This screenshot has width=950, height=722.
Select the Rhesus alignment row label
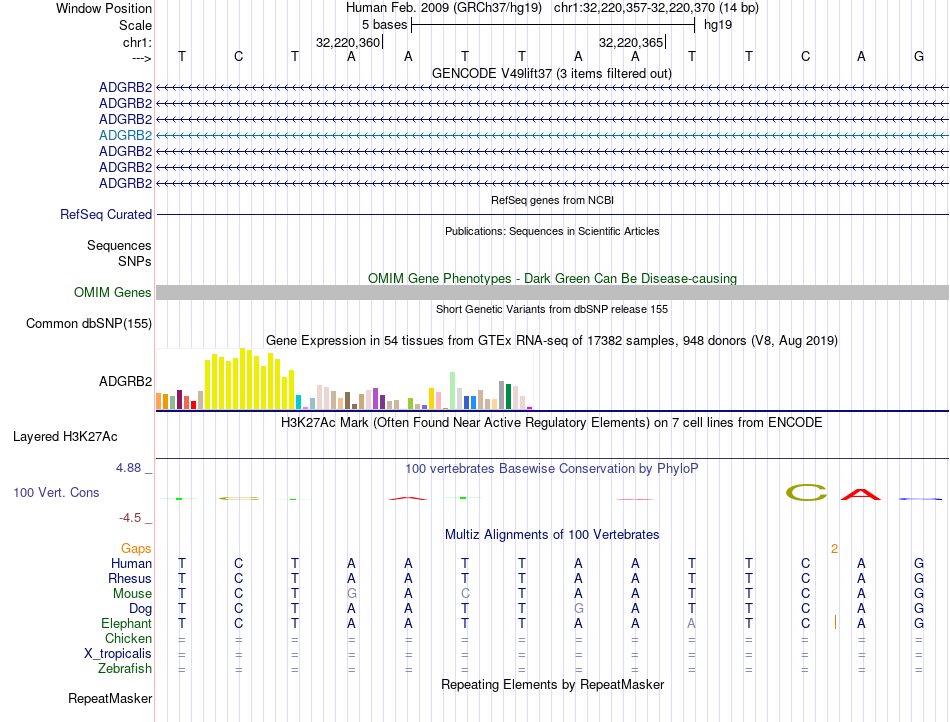[x=130, y=578]
